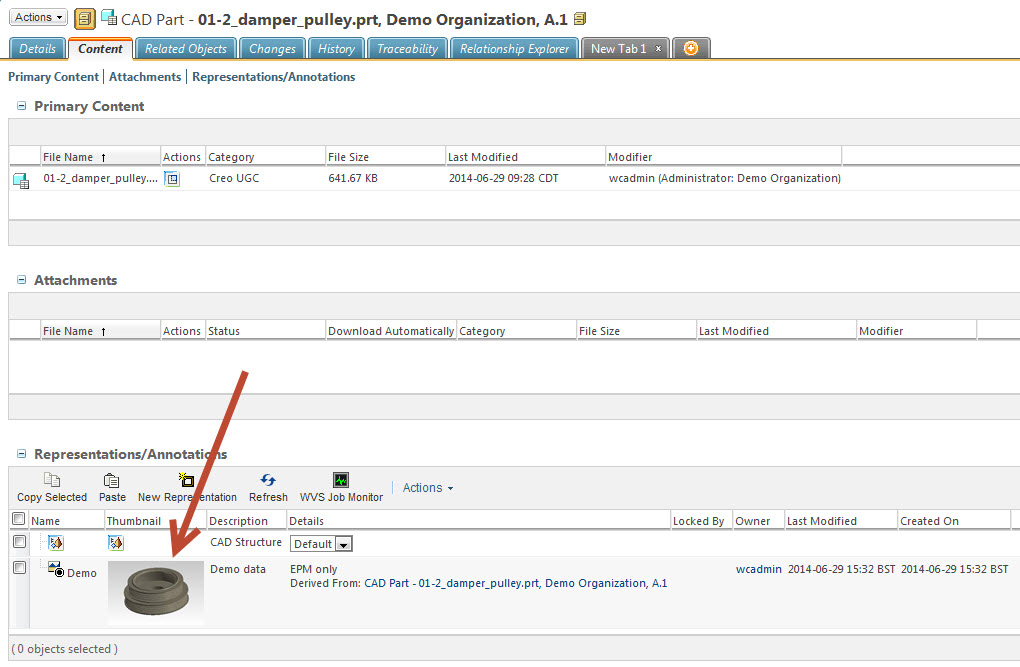Click the Locked By column header
The height and width of the screenshot is (667, 1020).
coord(701,521)
